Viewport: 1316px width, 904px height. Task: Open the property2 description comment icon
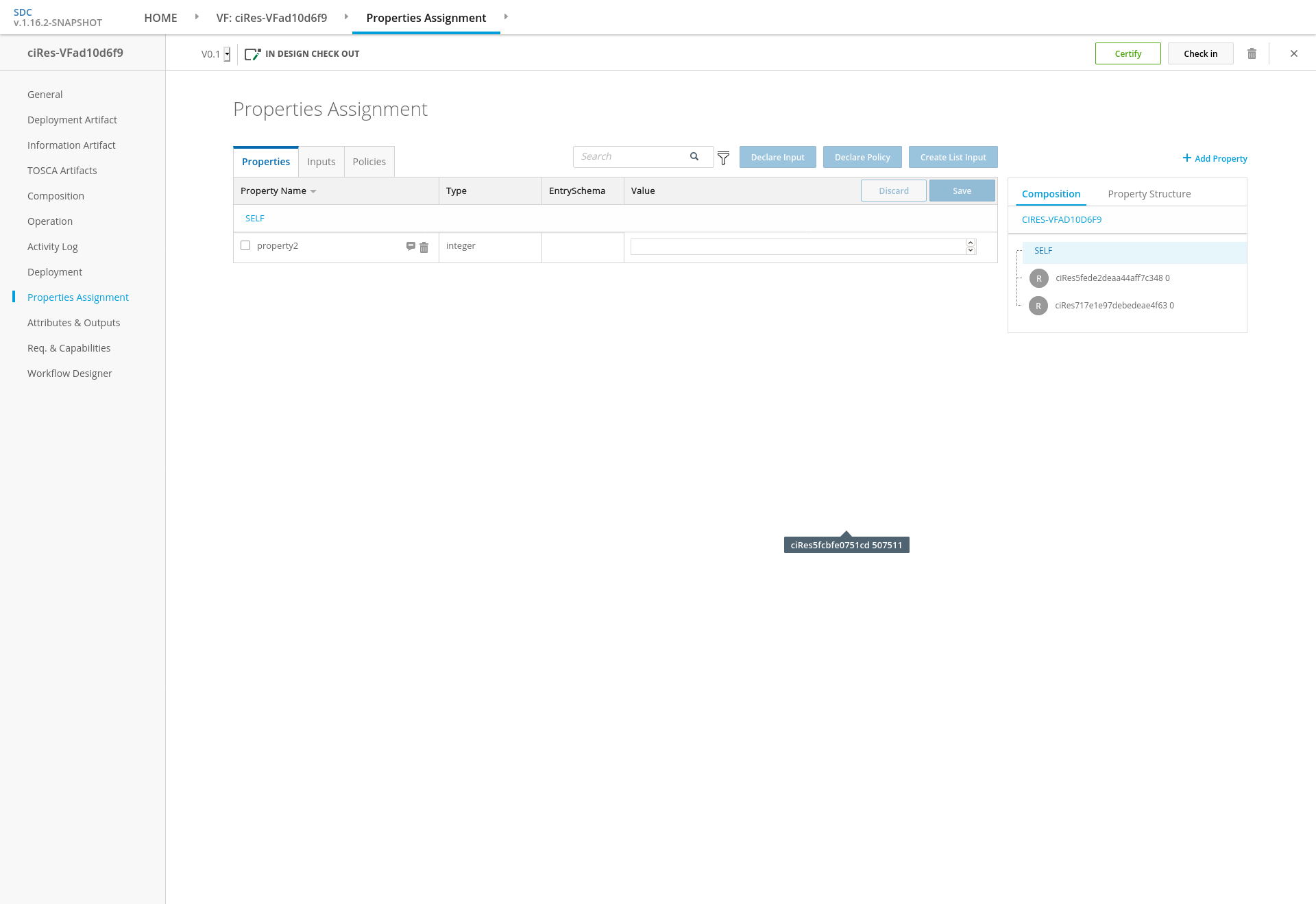(411, 246)
